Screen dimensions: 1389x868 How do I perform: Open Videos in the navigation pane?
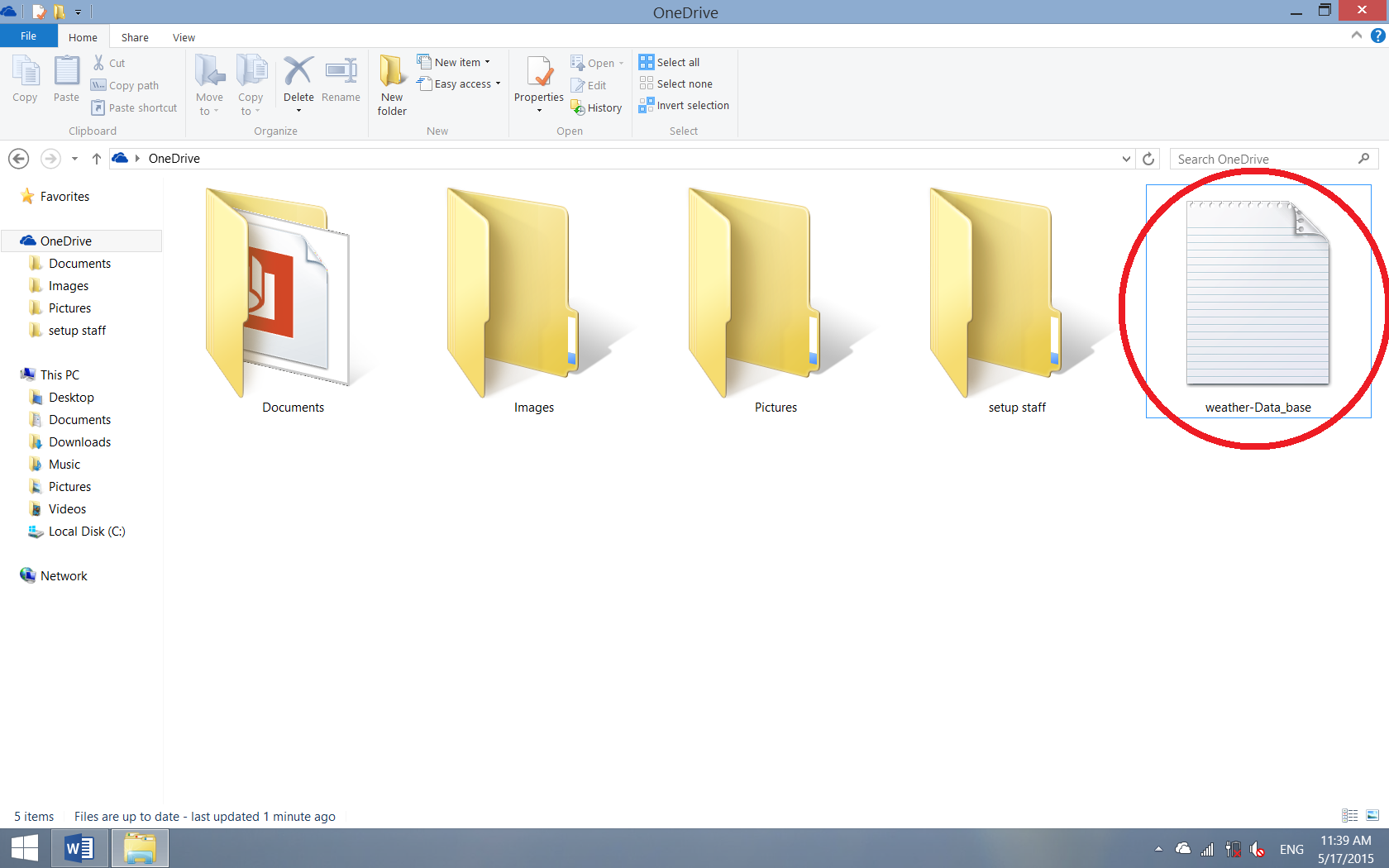[x=57, y=509]
